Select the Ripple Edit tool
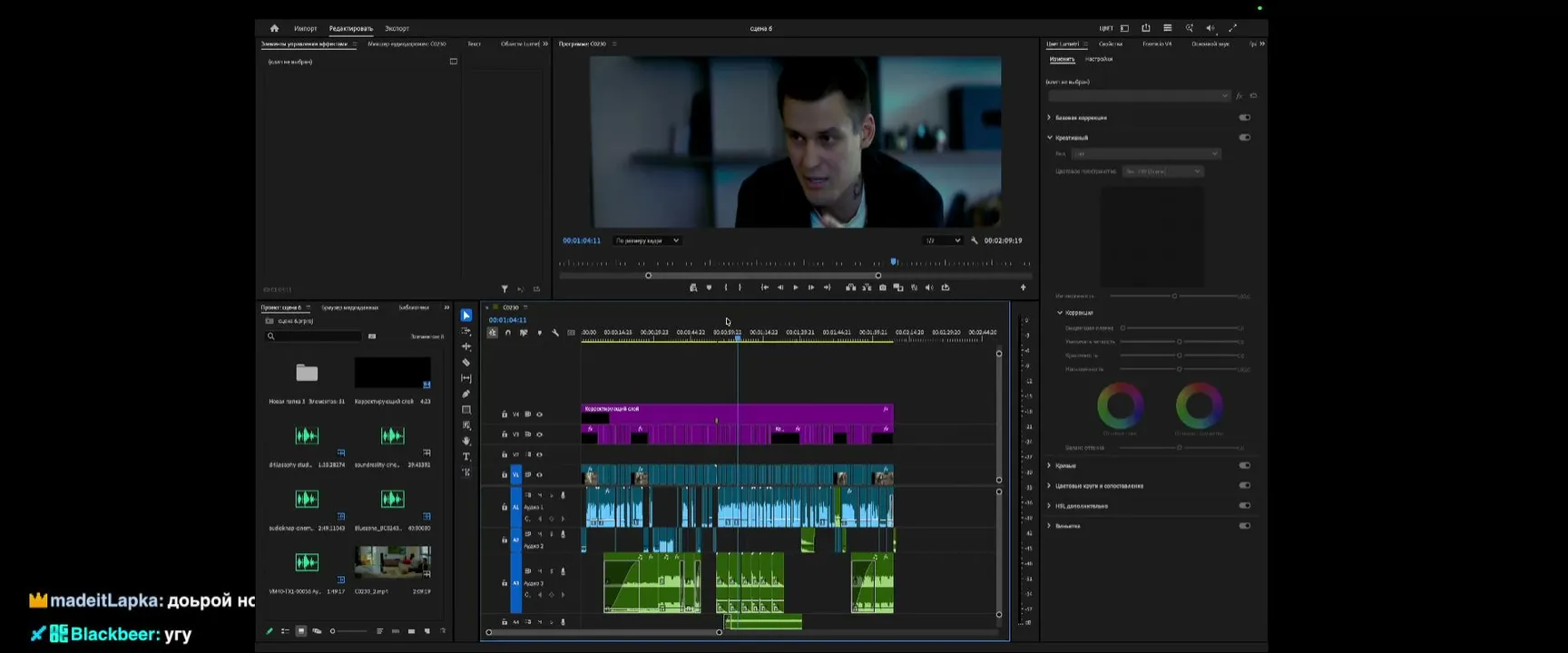 (466, 346)
